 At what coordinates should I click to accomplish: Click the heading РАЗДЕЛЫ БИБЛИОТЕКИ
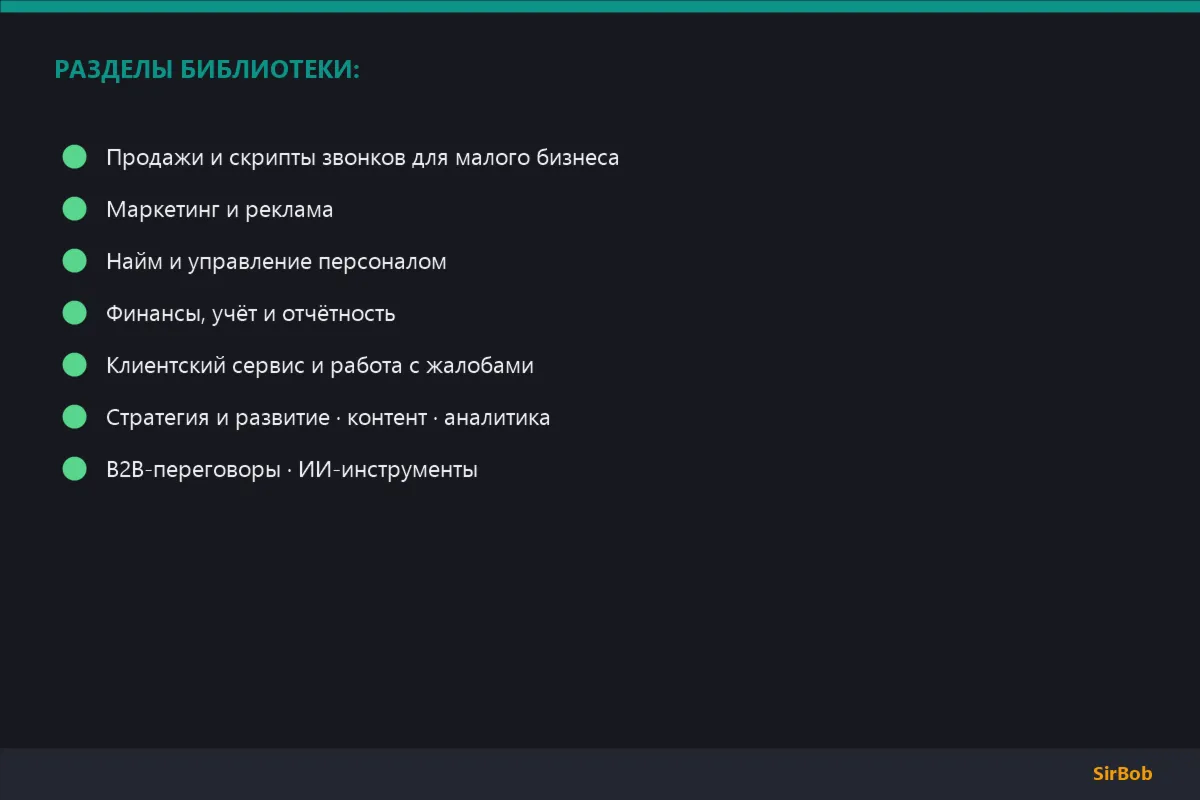click(207, 70)
